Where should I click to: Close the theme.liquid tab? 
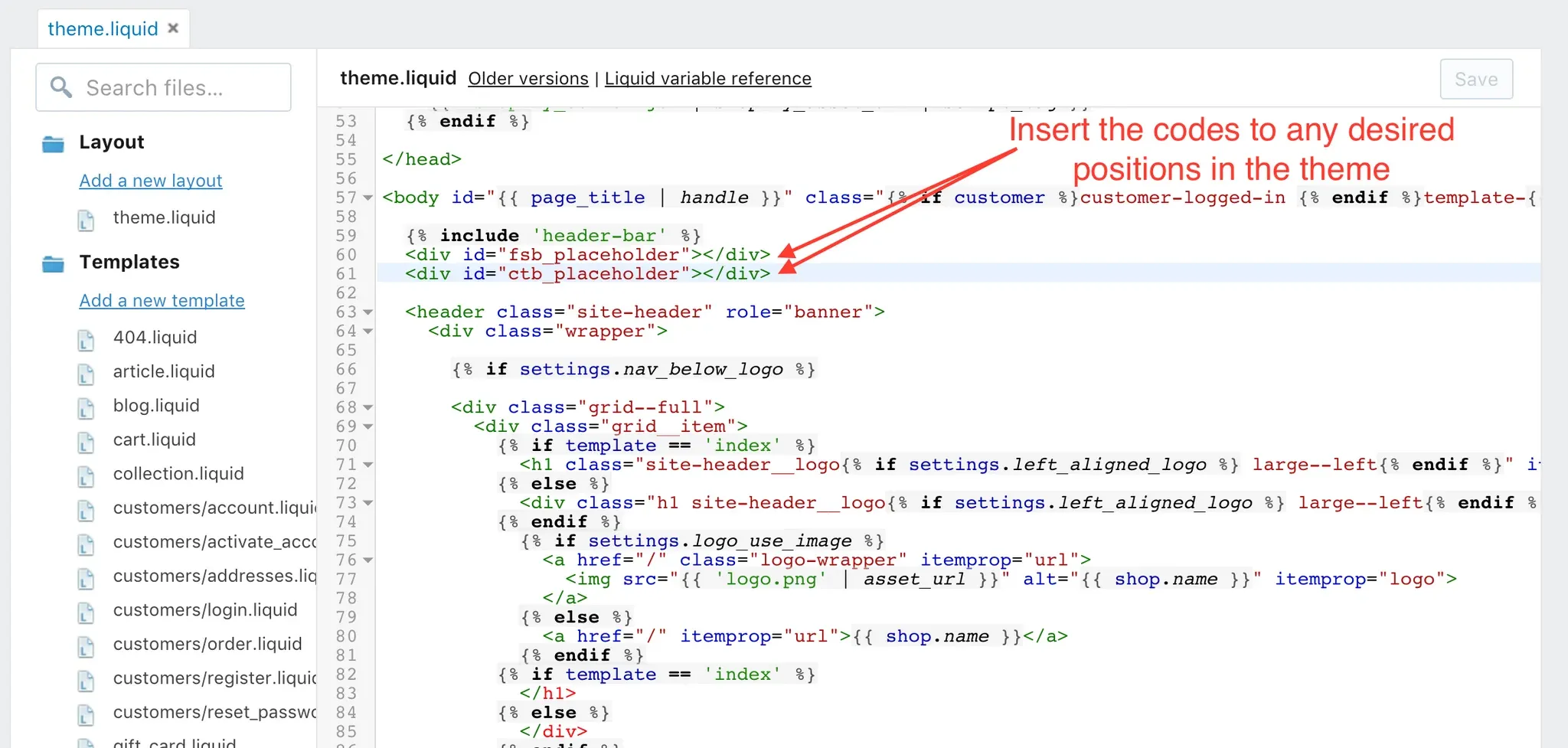(173, 28)
